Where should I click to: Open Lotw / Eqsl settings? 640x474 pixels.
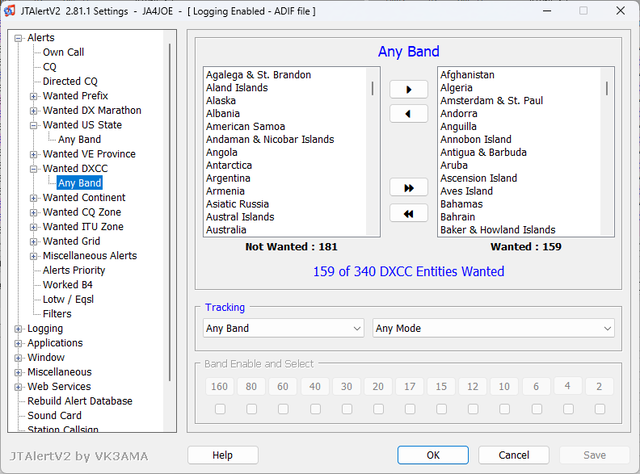point(68,299)
